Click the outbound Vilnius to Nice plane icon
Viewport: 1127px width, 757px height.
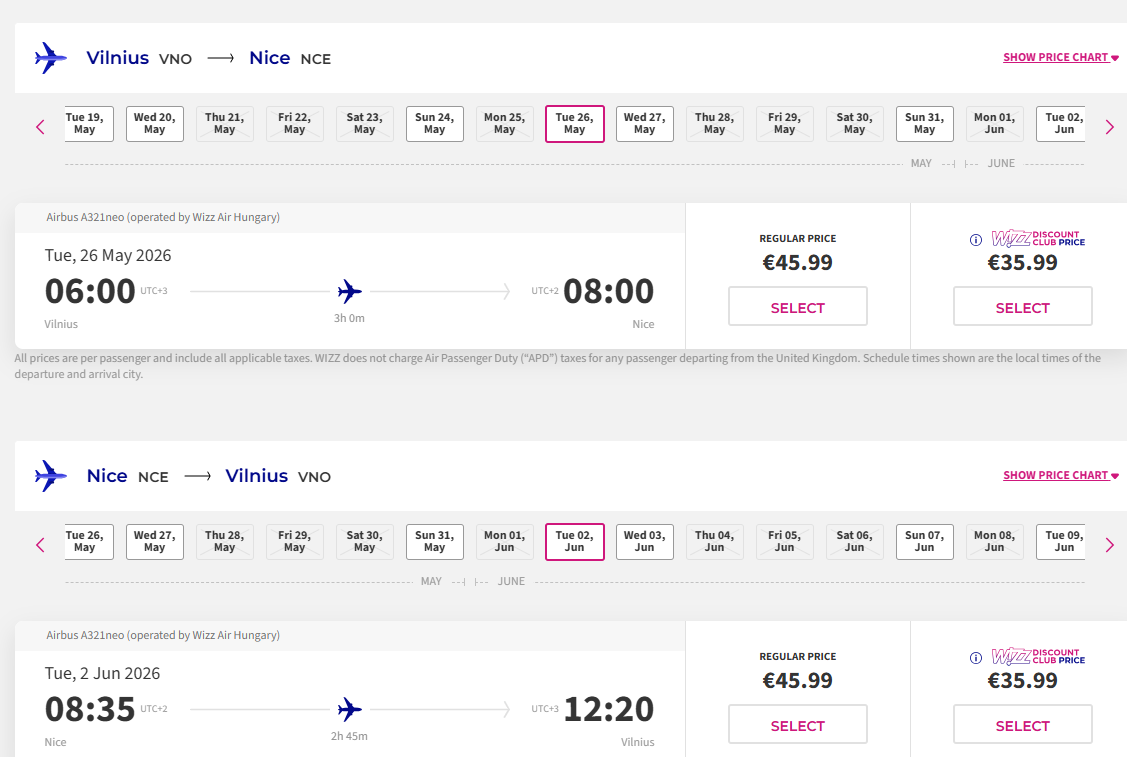point(50,58)
